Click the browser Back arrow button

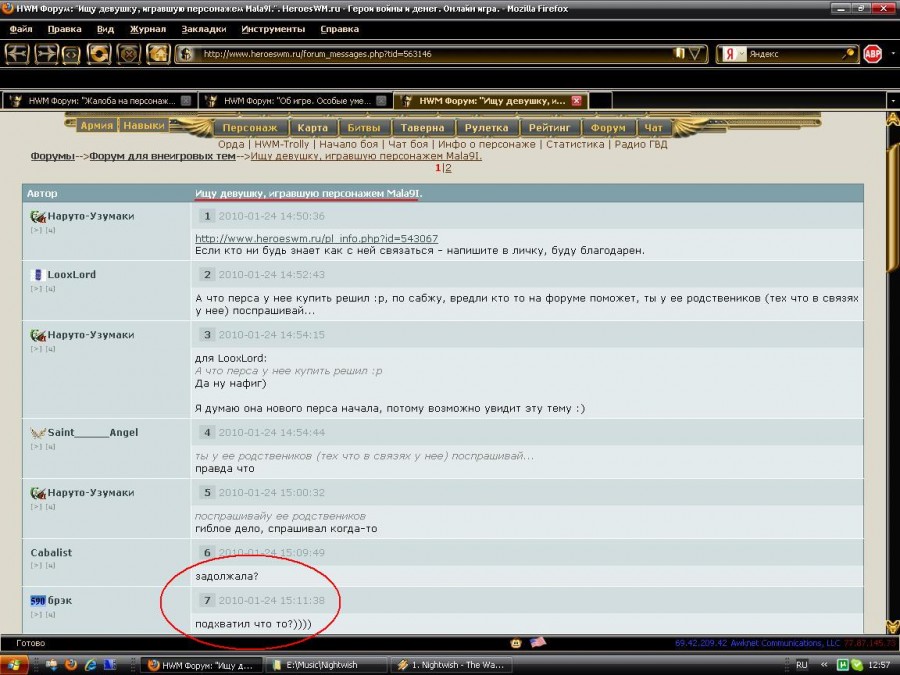tap(17, 54)
